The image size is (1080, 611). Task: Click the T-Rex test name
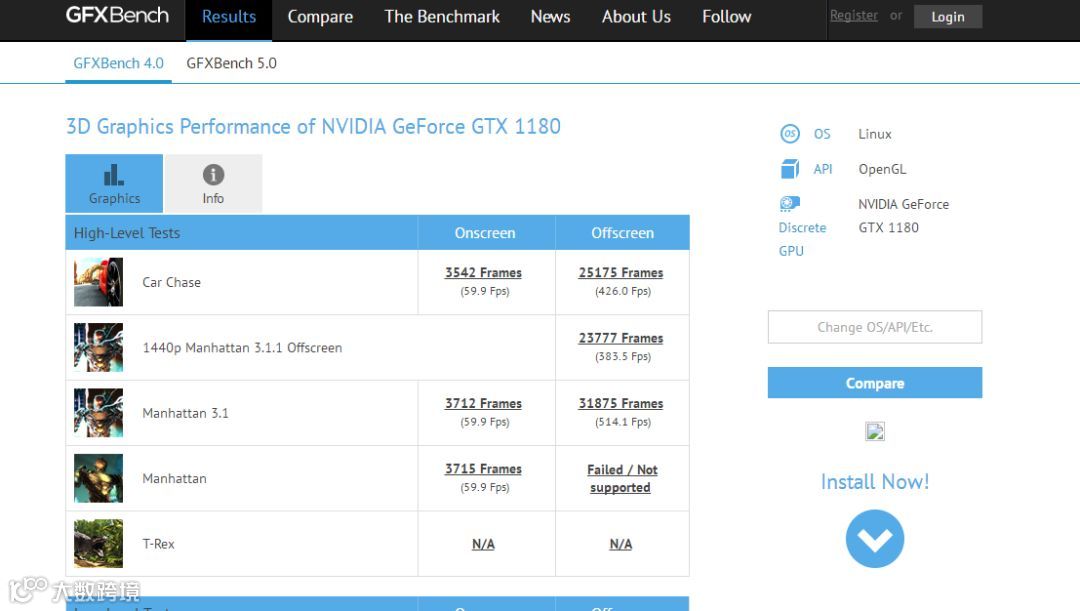pyautogui.click(x=158, y=544)
